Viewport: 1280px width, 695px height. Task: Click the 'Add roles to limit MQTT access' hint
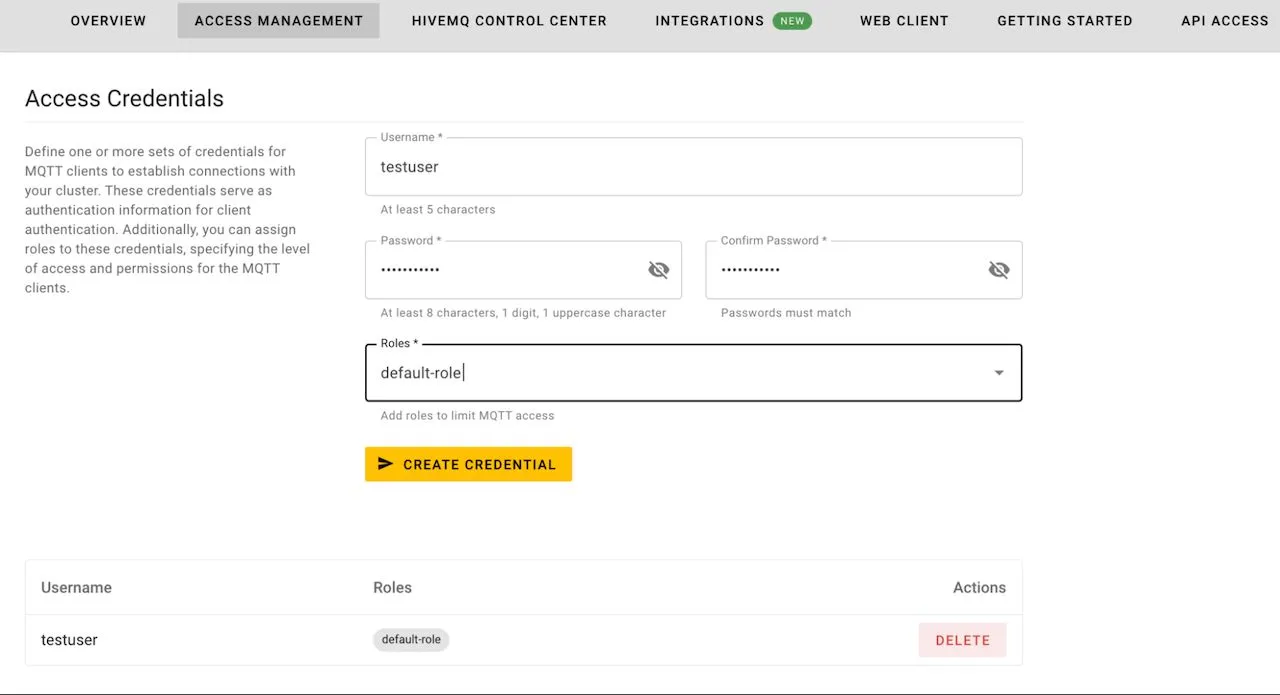click(x=467, y=416)
